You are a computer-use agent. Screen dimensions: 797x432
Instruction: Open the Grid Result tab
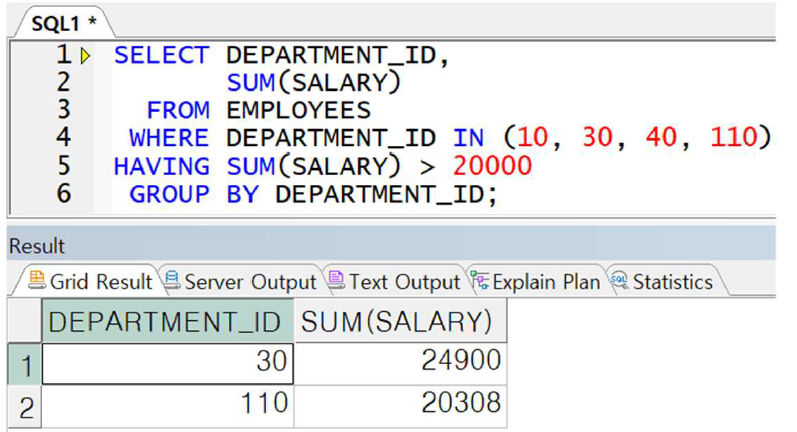coord(90,281)
